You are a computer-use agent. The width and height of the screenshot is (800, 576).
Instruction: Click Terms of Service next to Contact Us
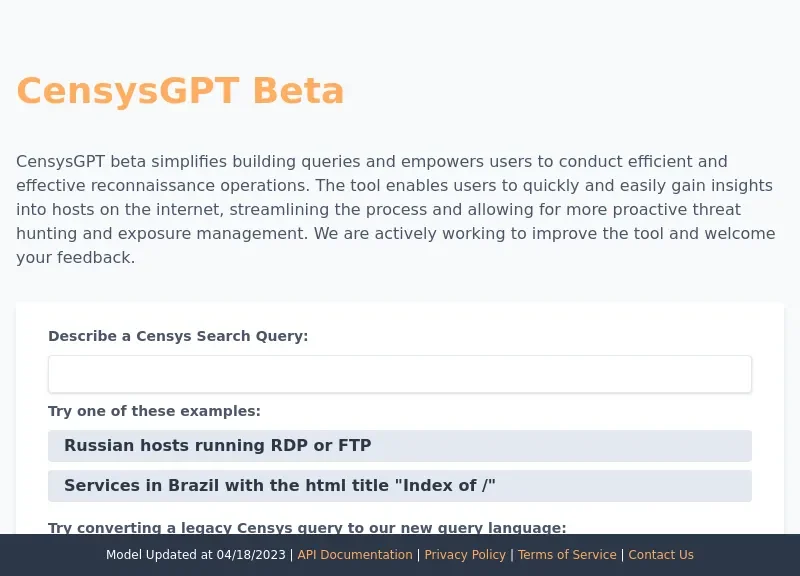(x=567, y=555)
